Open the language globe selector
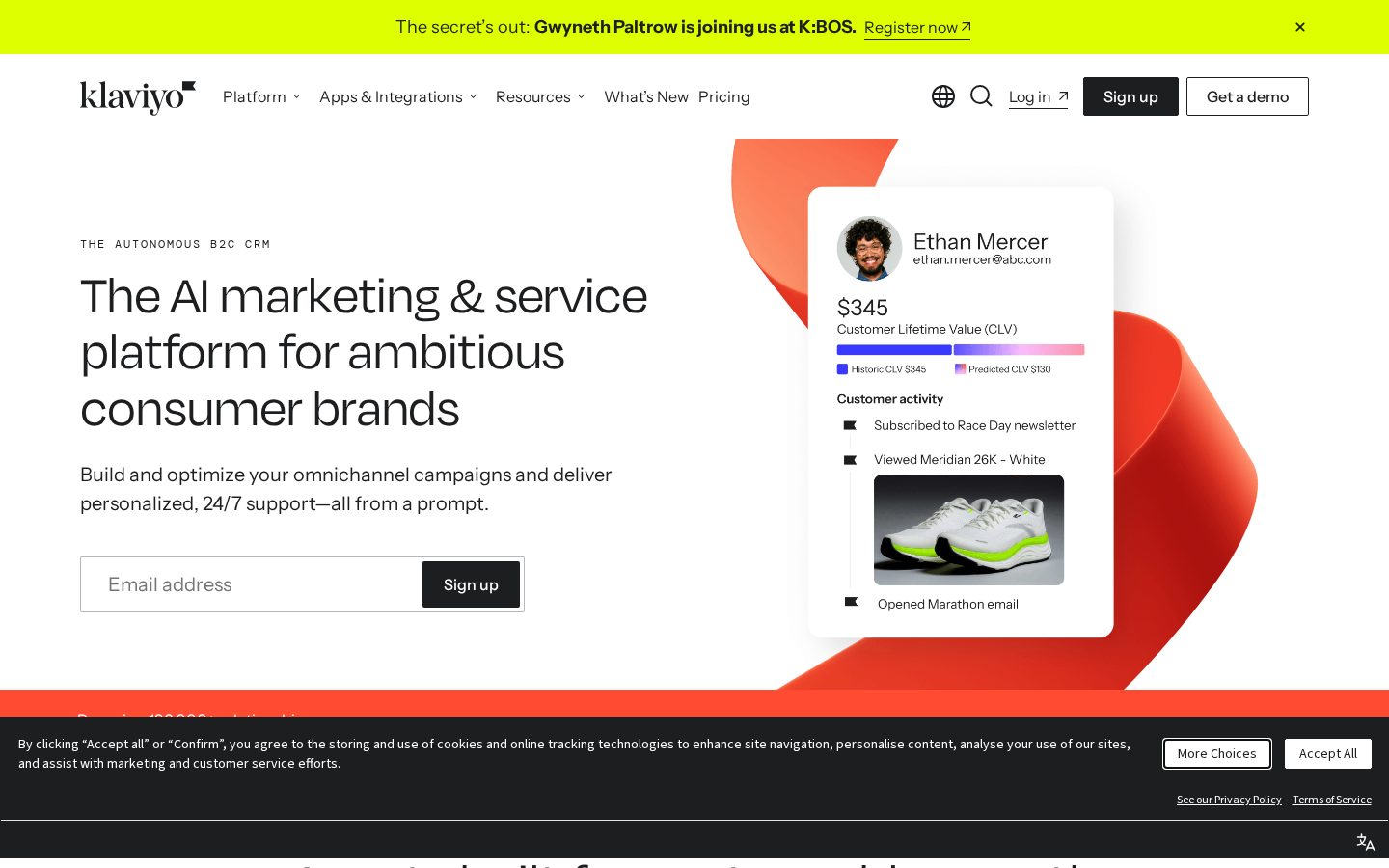1389x868 pixels. (x=943, y=96)
